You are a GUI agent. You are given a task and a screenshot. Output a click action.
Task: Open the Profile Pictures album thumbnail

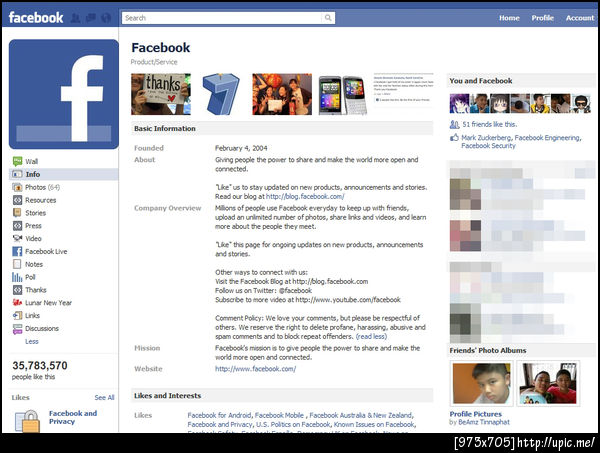pyautogui.click(x=481, y=383)
